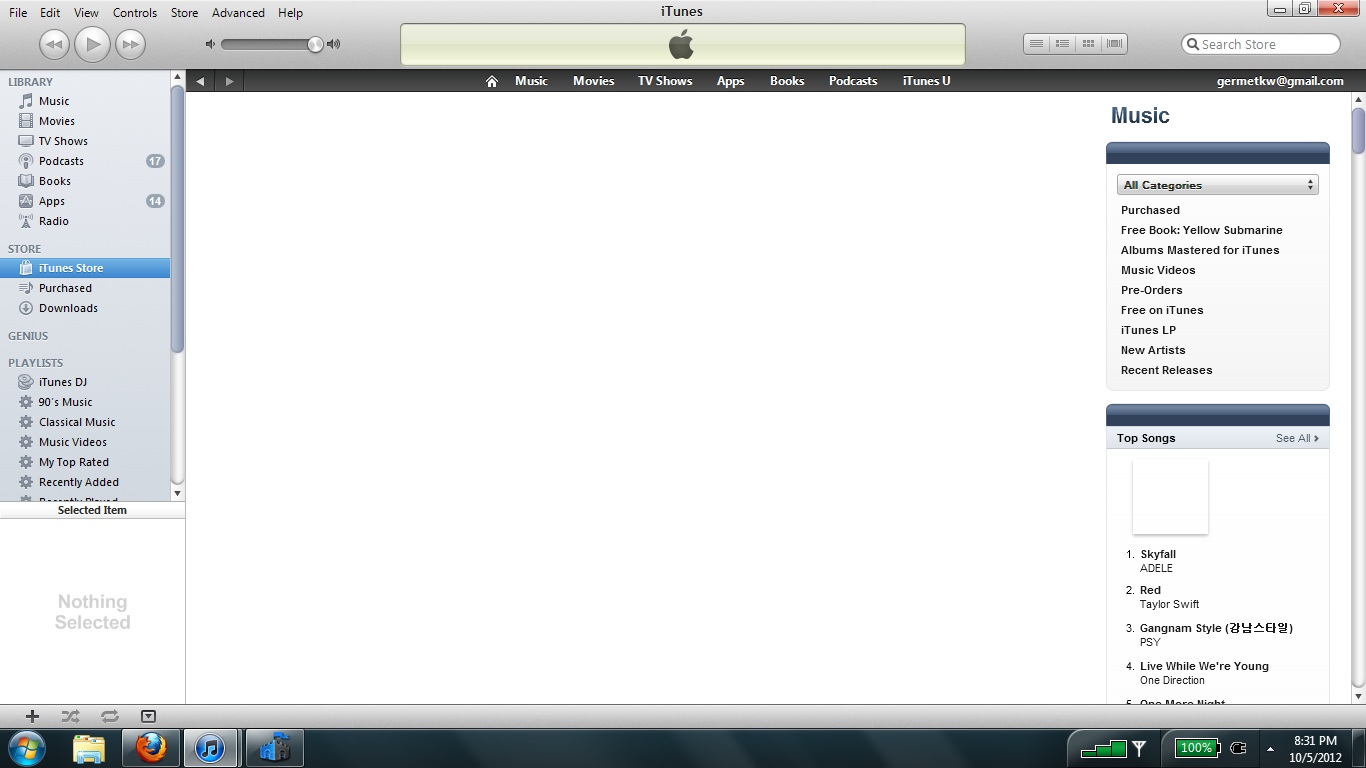
Task: Open the germetkw@gmail.com account menu
Action: pyautogui.click(x=1280, y=81)
